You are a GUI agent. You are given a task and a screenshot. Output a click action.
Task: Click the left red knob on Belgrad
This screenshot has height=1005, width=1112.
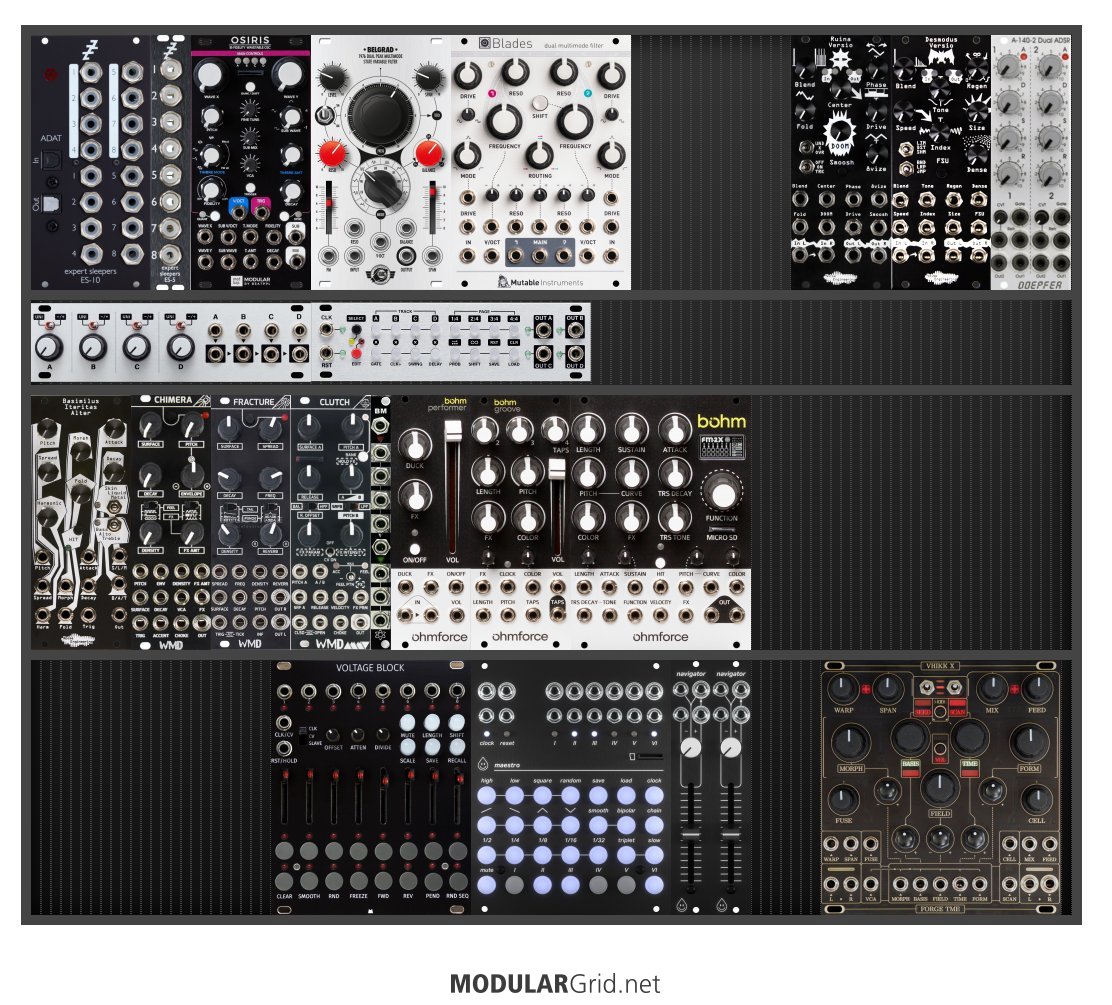(332, 153)
